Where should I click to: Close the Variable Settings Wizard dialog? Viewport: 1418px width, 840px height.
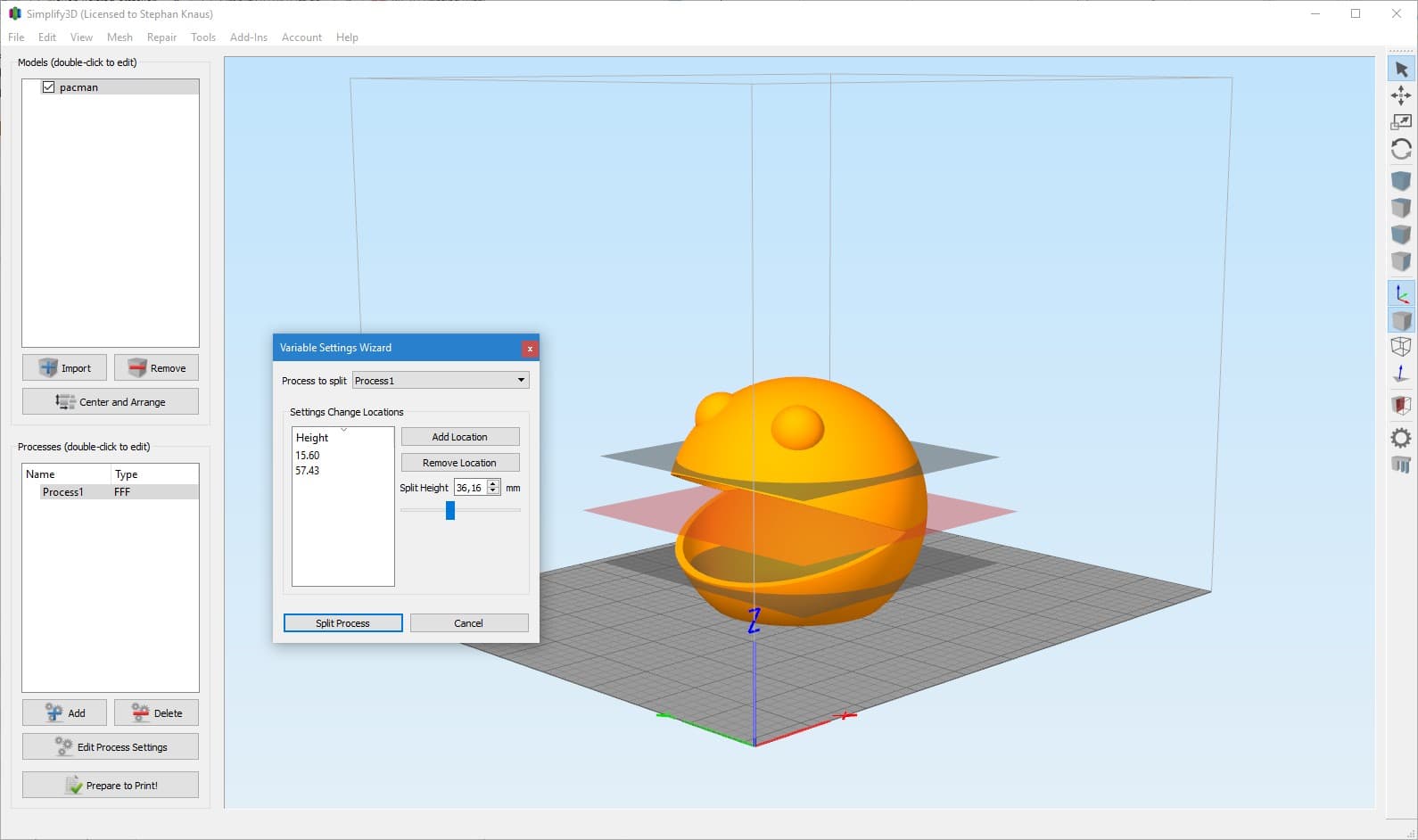(530, 349)
